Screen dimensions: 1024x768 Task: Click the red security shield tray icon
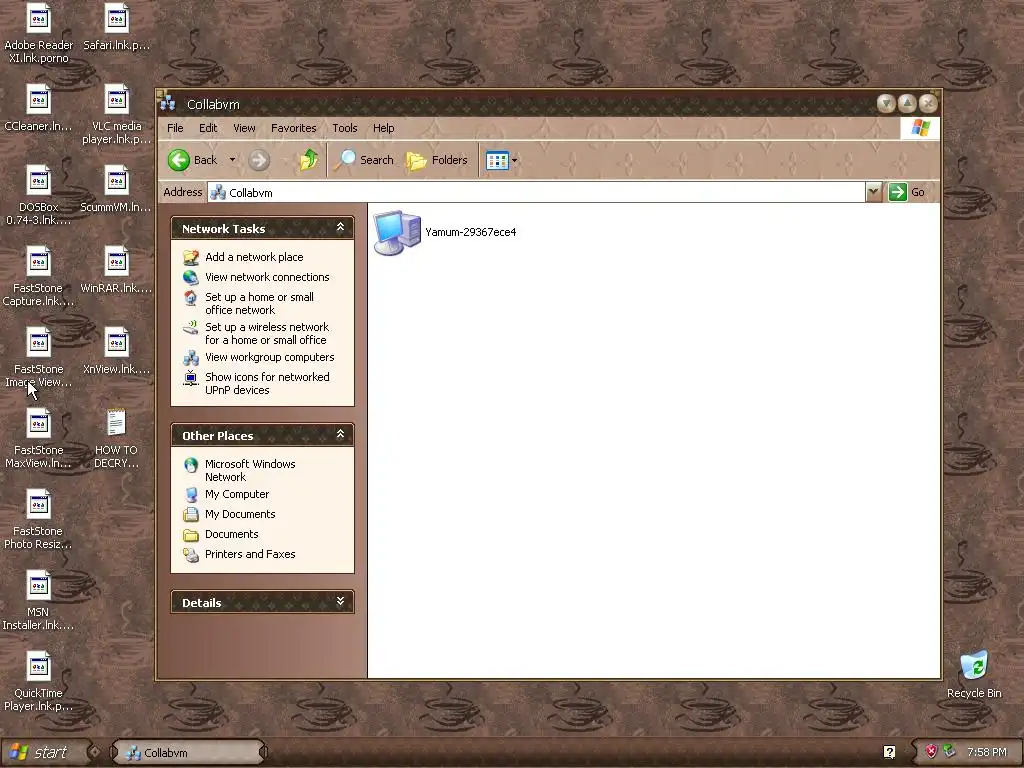click(x=931, y=752)
